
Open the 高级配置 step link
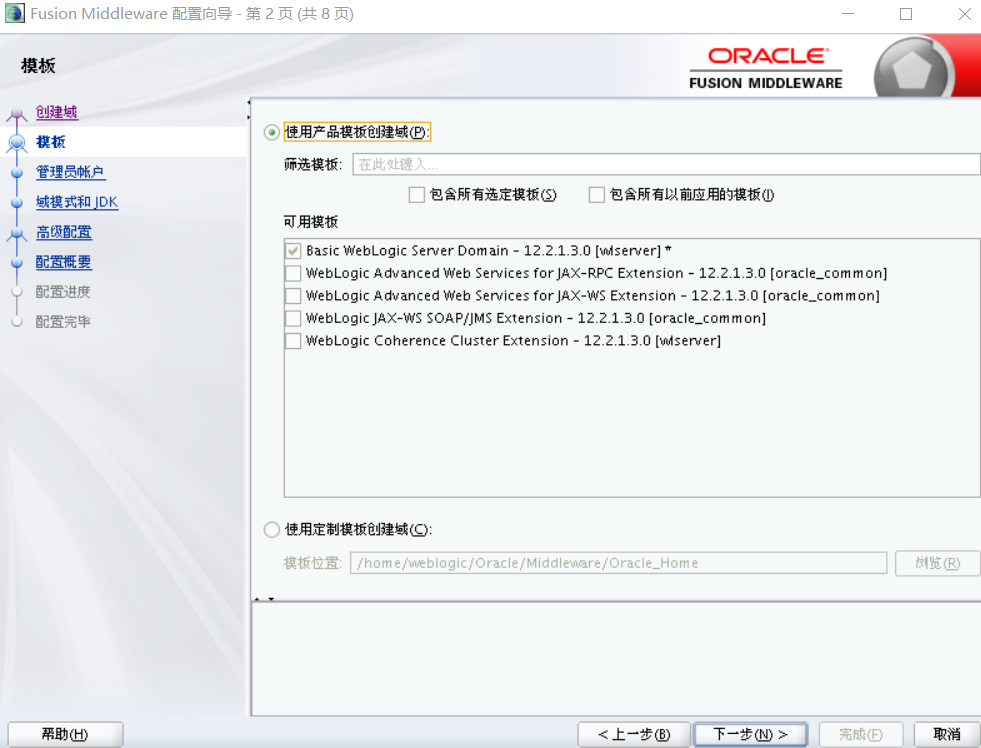pos(64,232)
